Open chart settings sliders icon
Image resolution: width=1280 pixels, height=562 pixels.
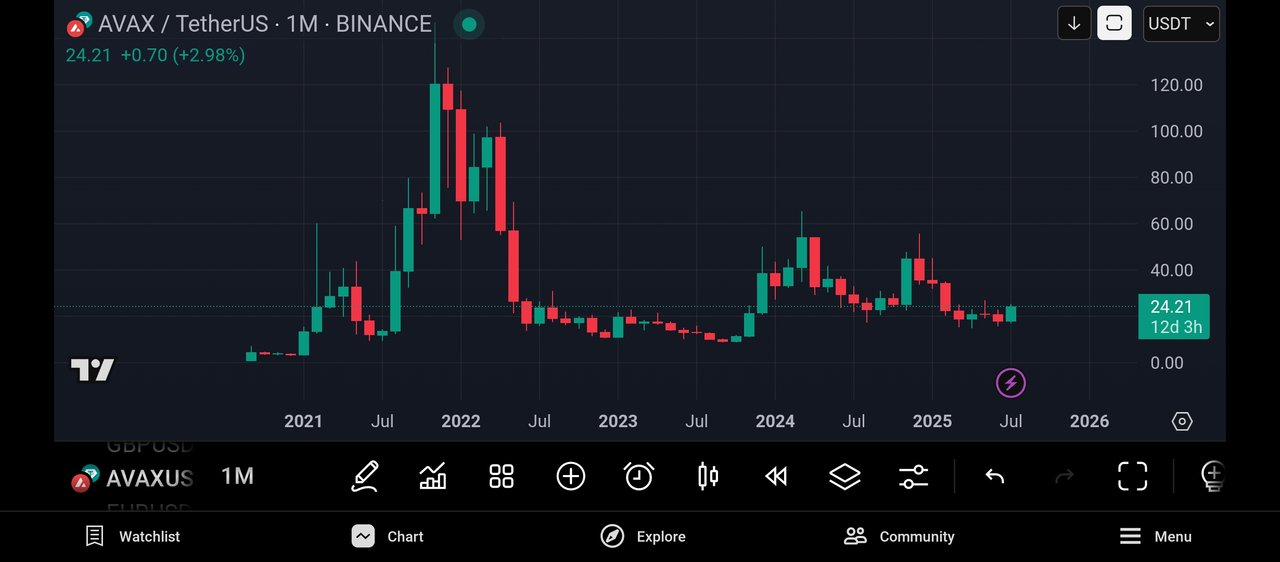913,477
